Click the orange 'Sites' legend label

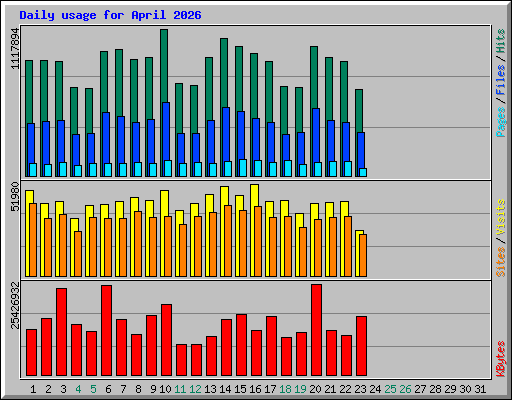(500, 262)
